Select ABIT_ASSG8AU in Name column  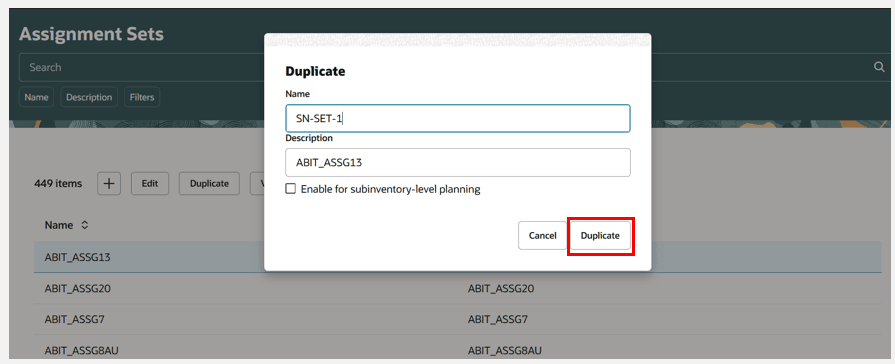click(x=81, y=350)
